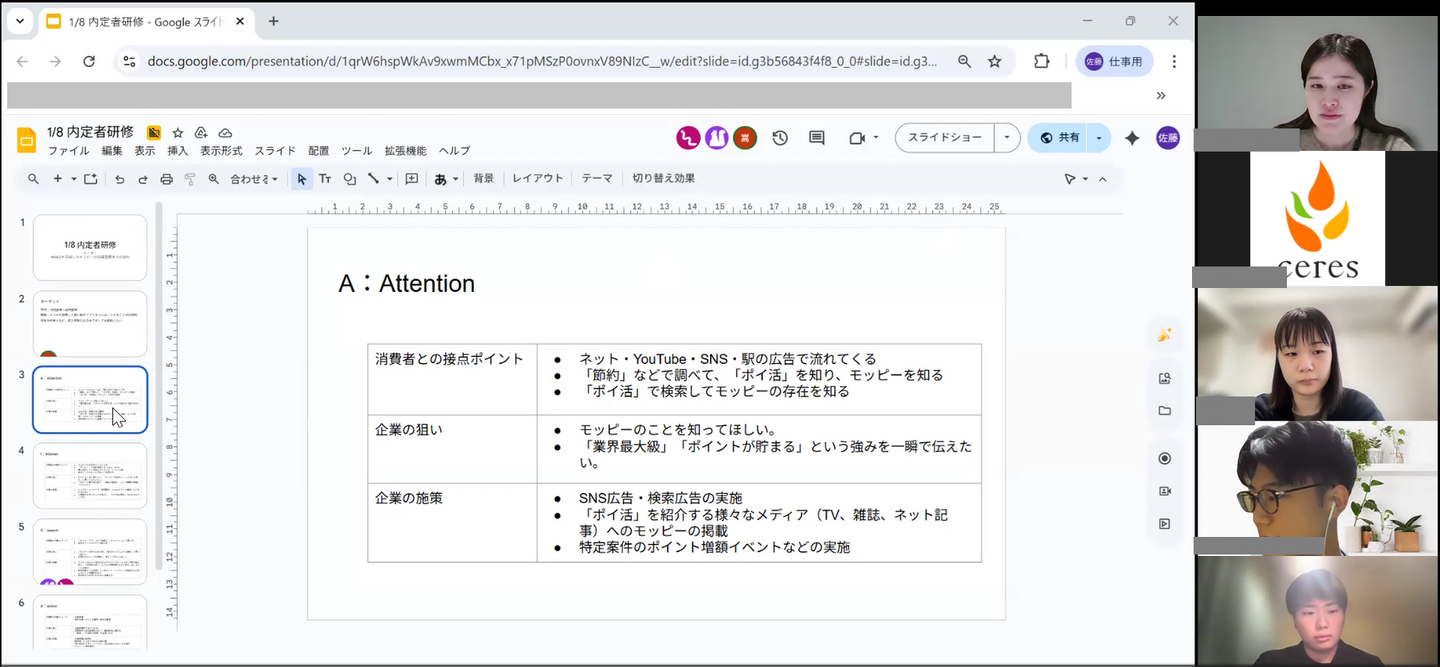Collapse the menus with the caret
The height and width of the screenshot is (667, 1440).
pos(1103,179)
